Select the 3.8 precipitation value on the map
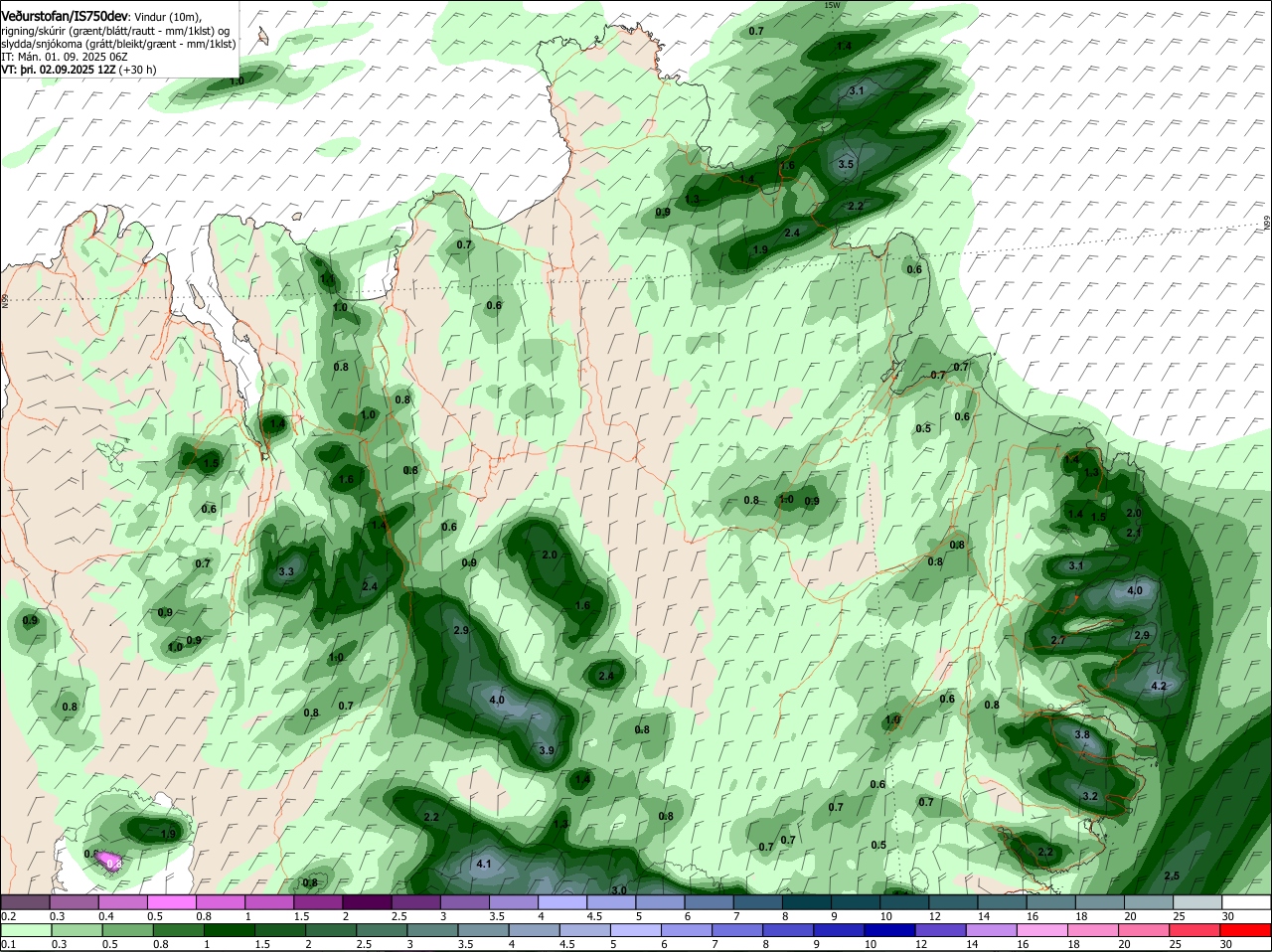The image size is (1272, 952). (x=1082, y=735)
